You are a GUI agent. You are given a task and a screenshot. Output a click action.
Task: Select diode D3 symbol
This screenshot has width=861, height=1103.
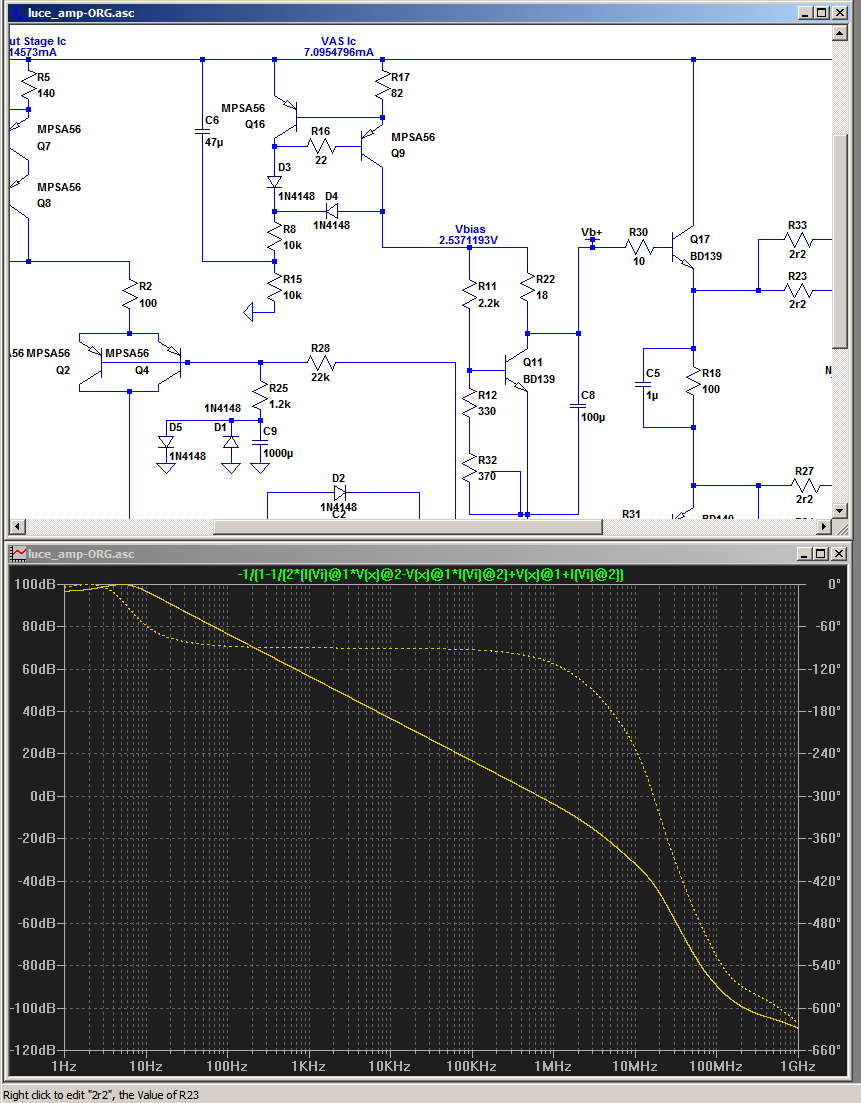[274, 182]
